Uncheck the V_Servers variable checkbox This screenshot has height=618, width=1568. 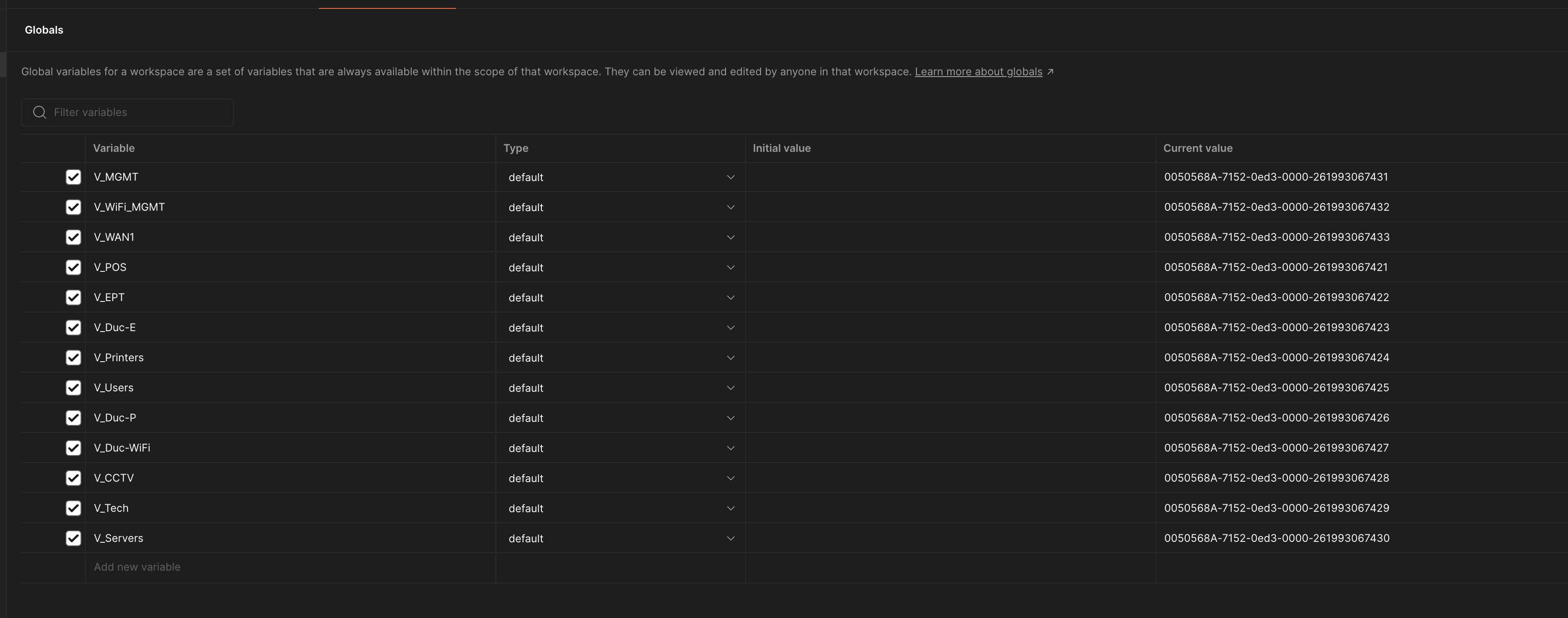(x=73, y=538)
